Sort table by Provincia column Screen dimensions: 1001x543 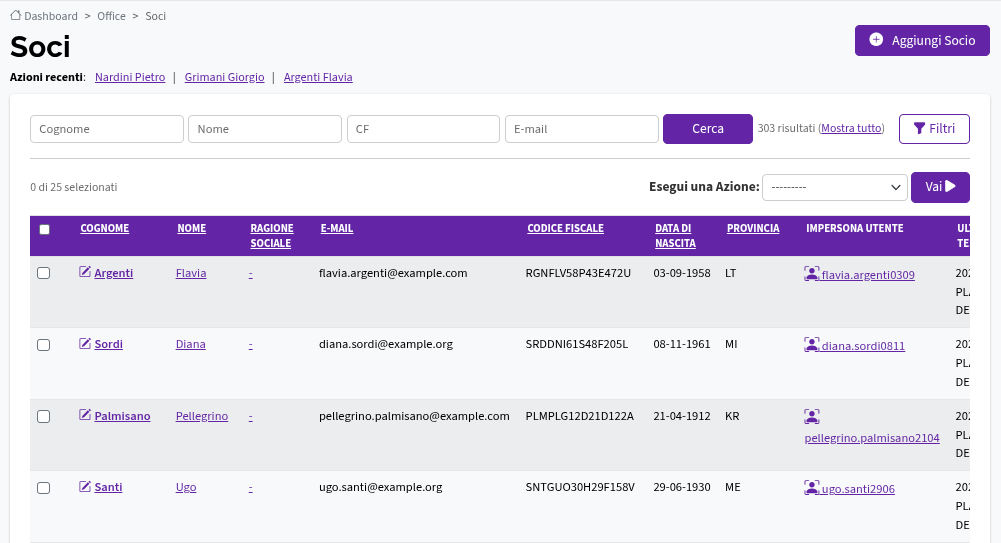[x=753, y=228]
